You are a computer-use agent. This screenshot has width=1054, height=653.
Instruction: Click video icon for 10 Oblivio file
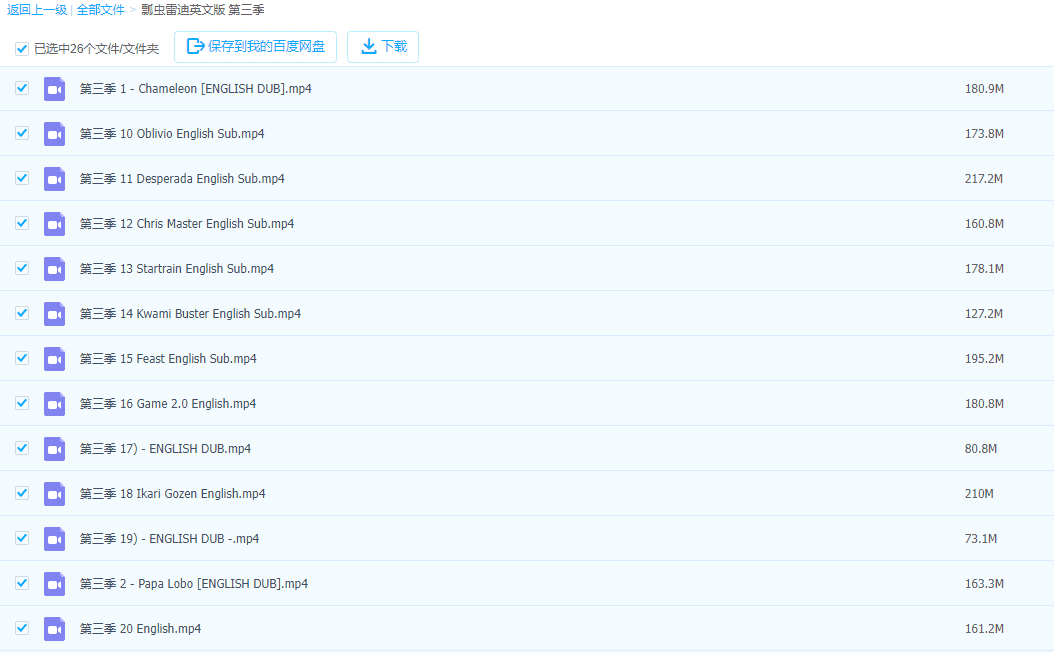coord(54,134)
